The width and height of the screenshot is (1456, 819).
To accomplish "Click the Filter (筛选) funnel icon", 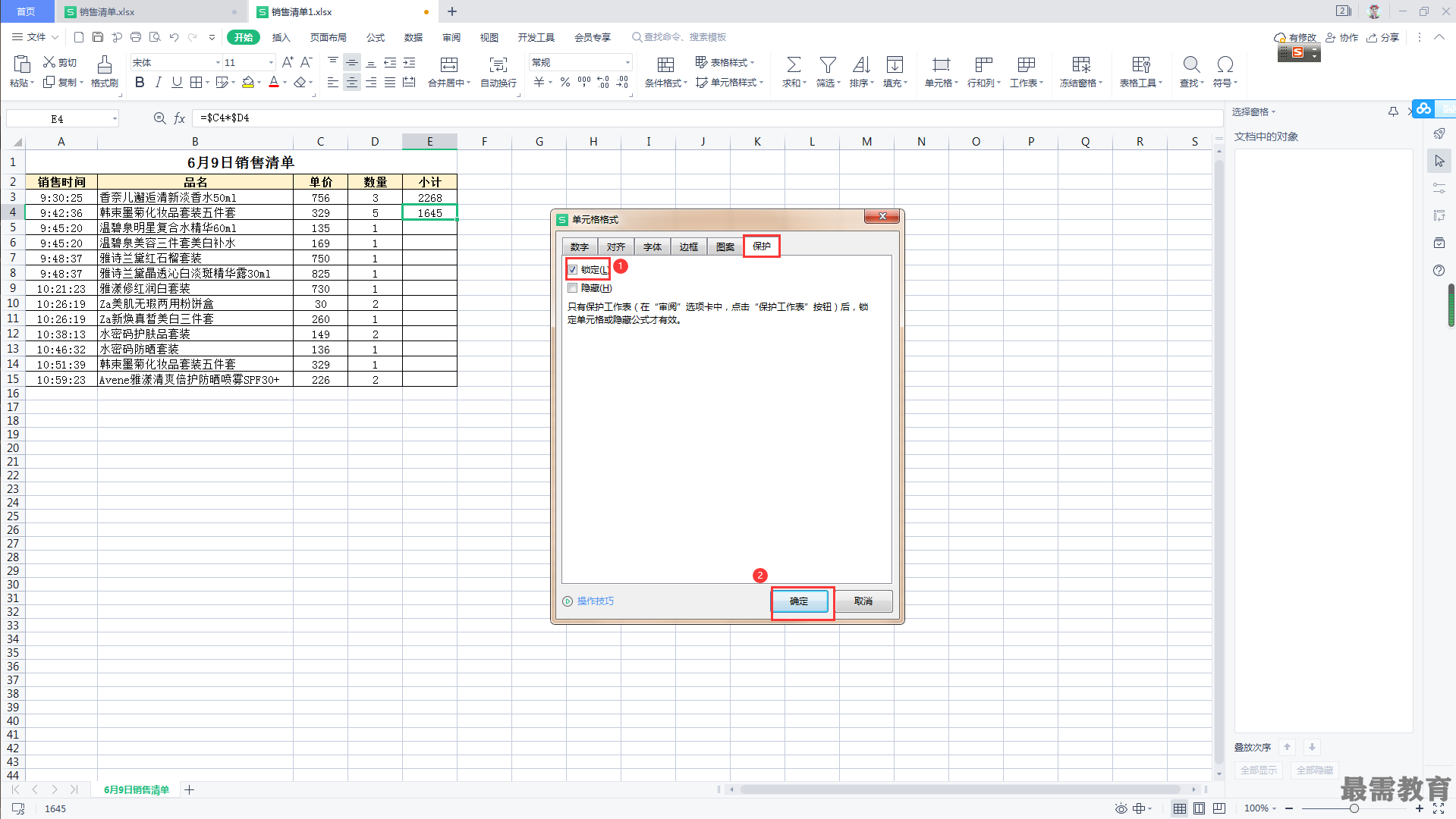I will point(828,64).
